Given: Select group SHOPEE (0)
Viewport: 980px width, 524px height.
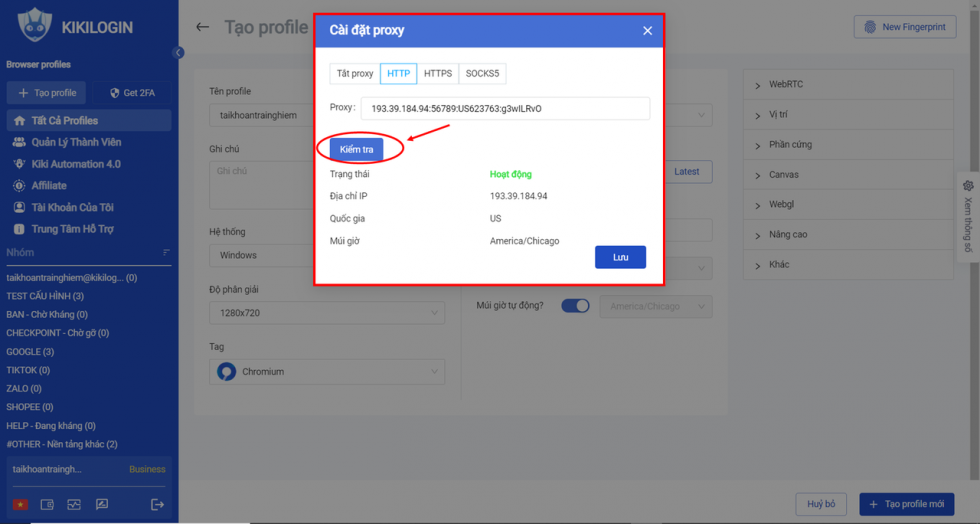Looking at the screenshot, I should 29,407.
